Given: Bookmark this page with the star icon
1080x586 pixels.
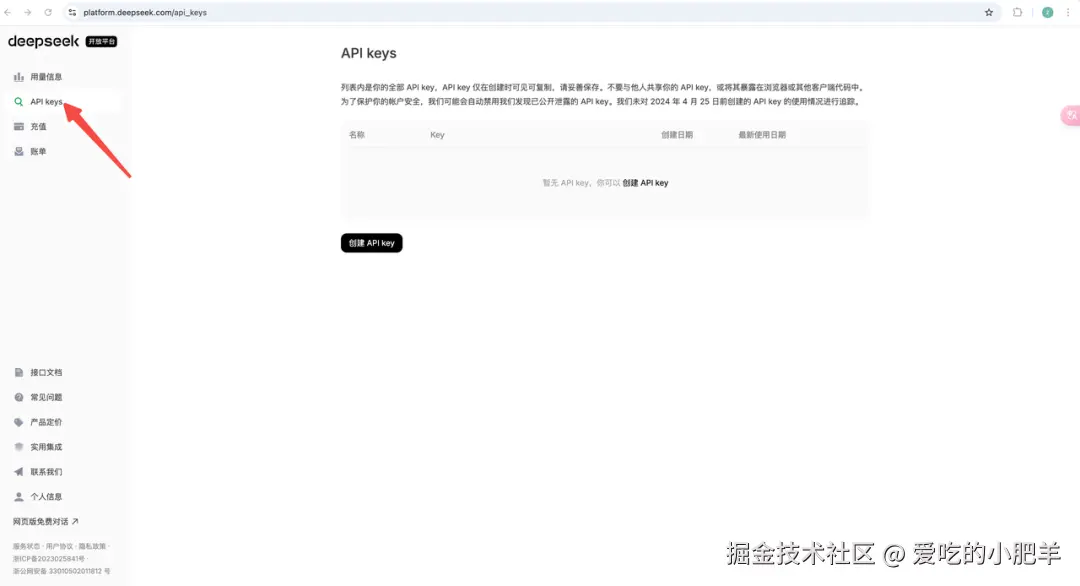Looking at the screenshot, I should point(988,13).
